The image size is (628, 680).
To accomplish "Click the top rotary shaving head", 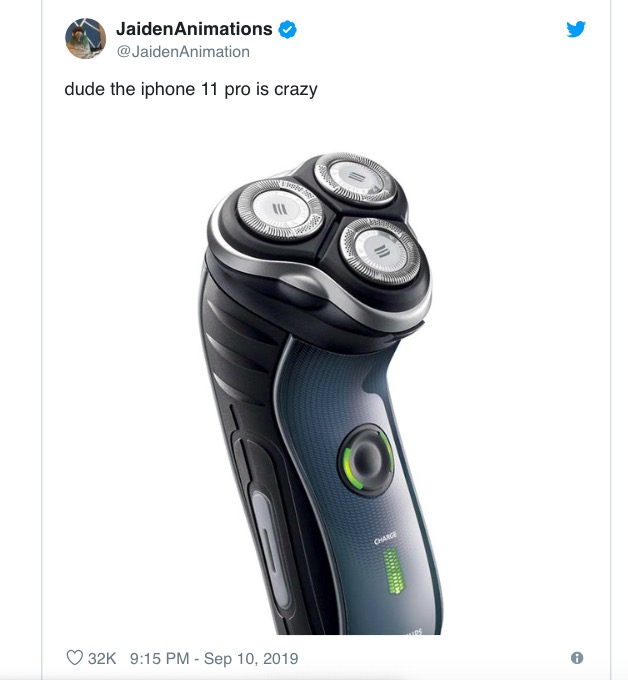I will [x=356, y=178].
